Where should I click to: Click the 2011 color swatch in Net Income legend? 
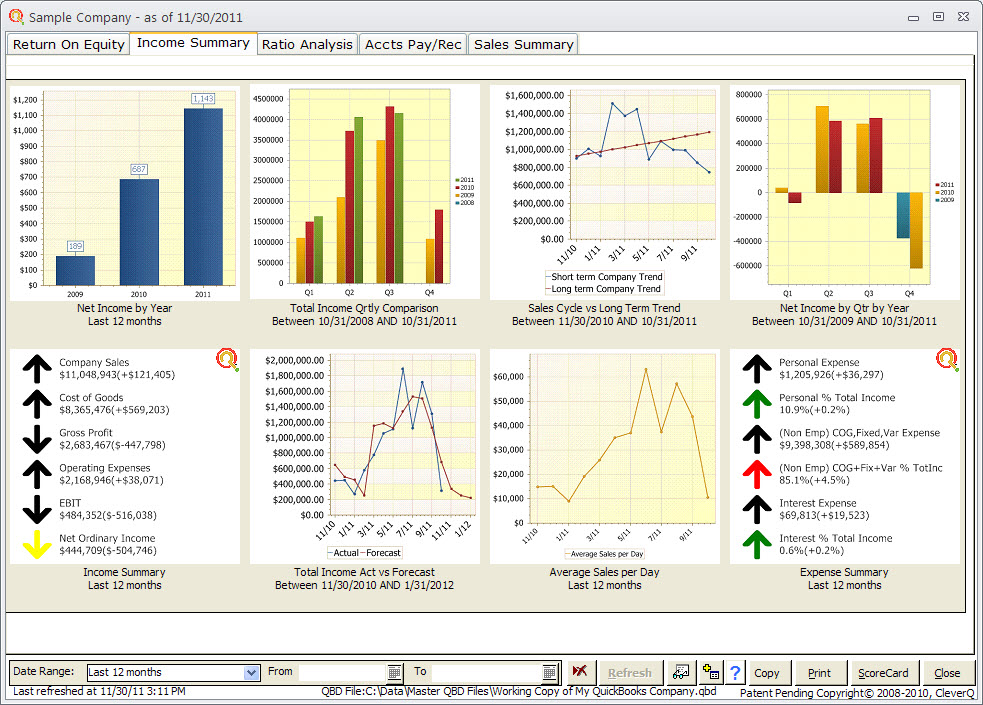[x=937, y=184]
